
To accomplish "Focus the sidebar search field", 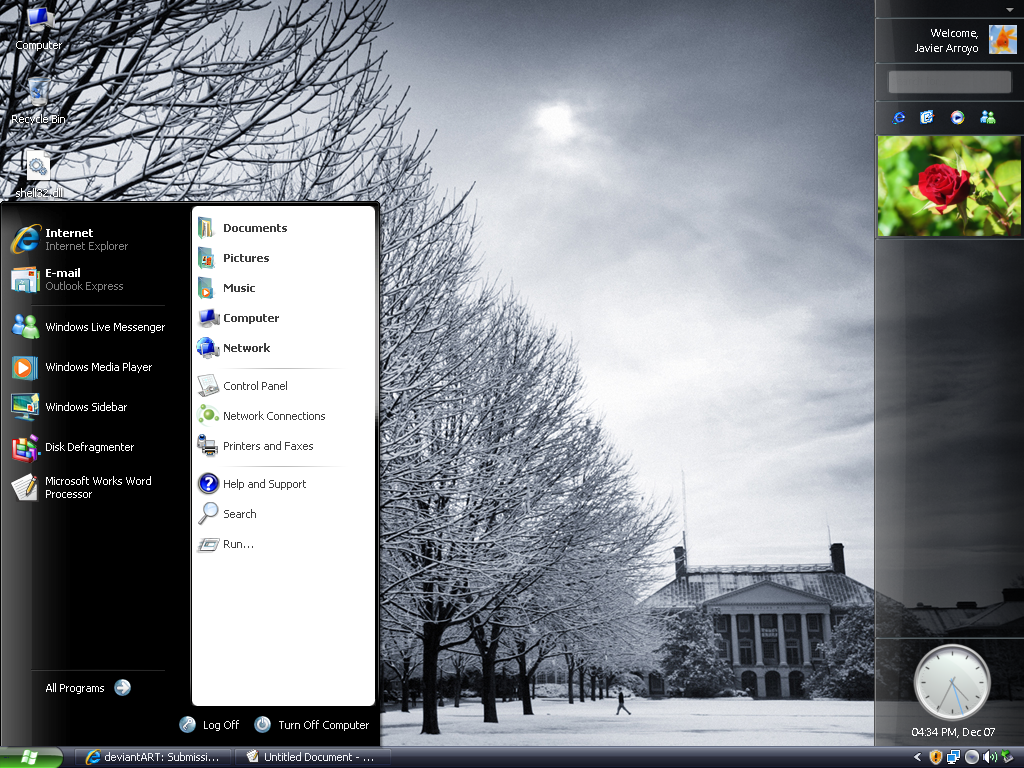I will 950,82.
